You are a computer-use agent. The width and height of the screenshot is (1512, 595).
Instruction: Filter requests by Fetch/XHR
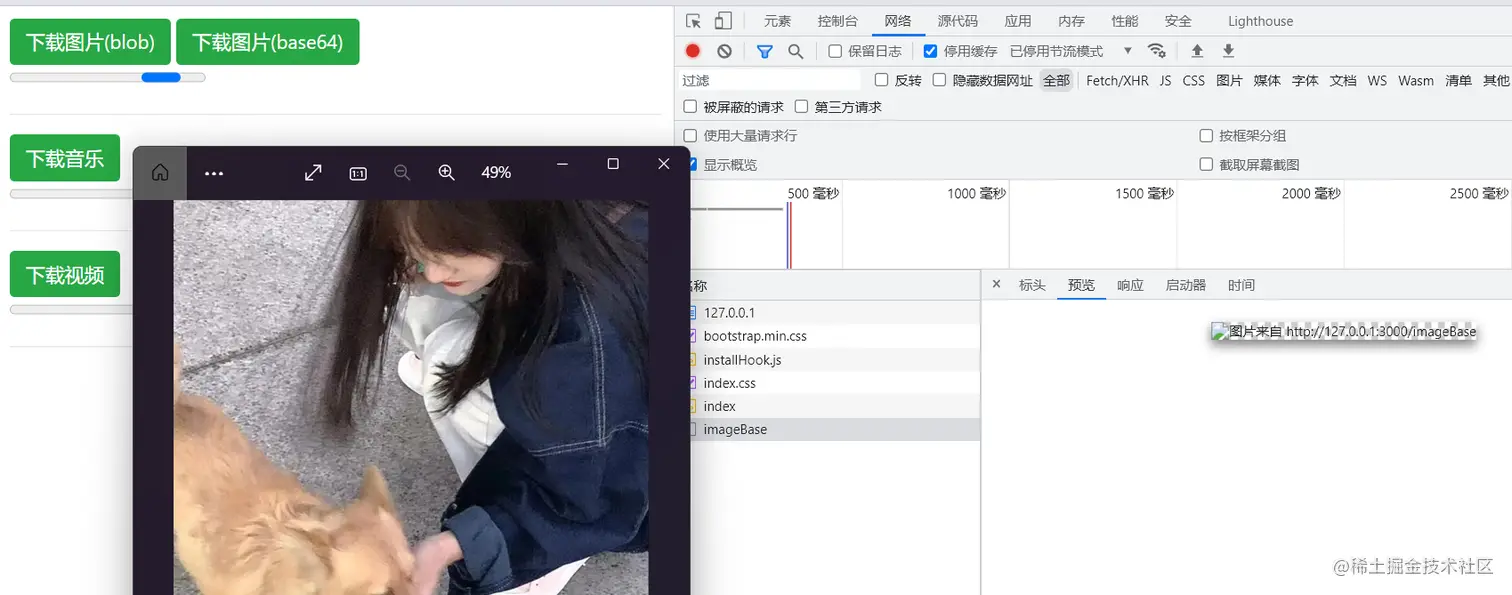[1117, 80]
